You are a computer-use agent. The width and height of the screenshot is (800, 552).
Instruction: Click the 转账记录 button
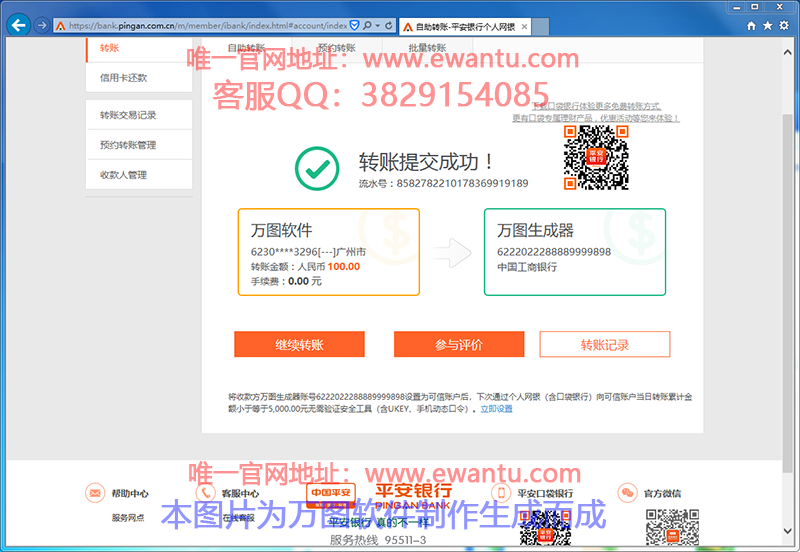tap(605, 344)
